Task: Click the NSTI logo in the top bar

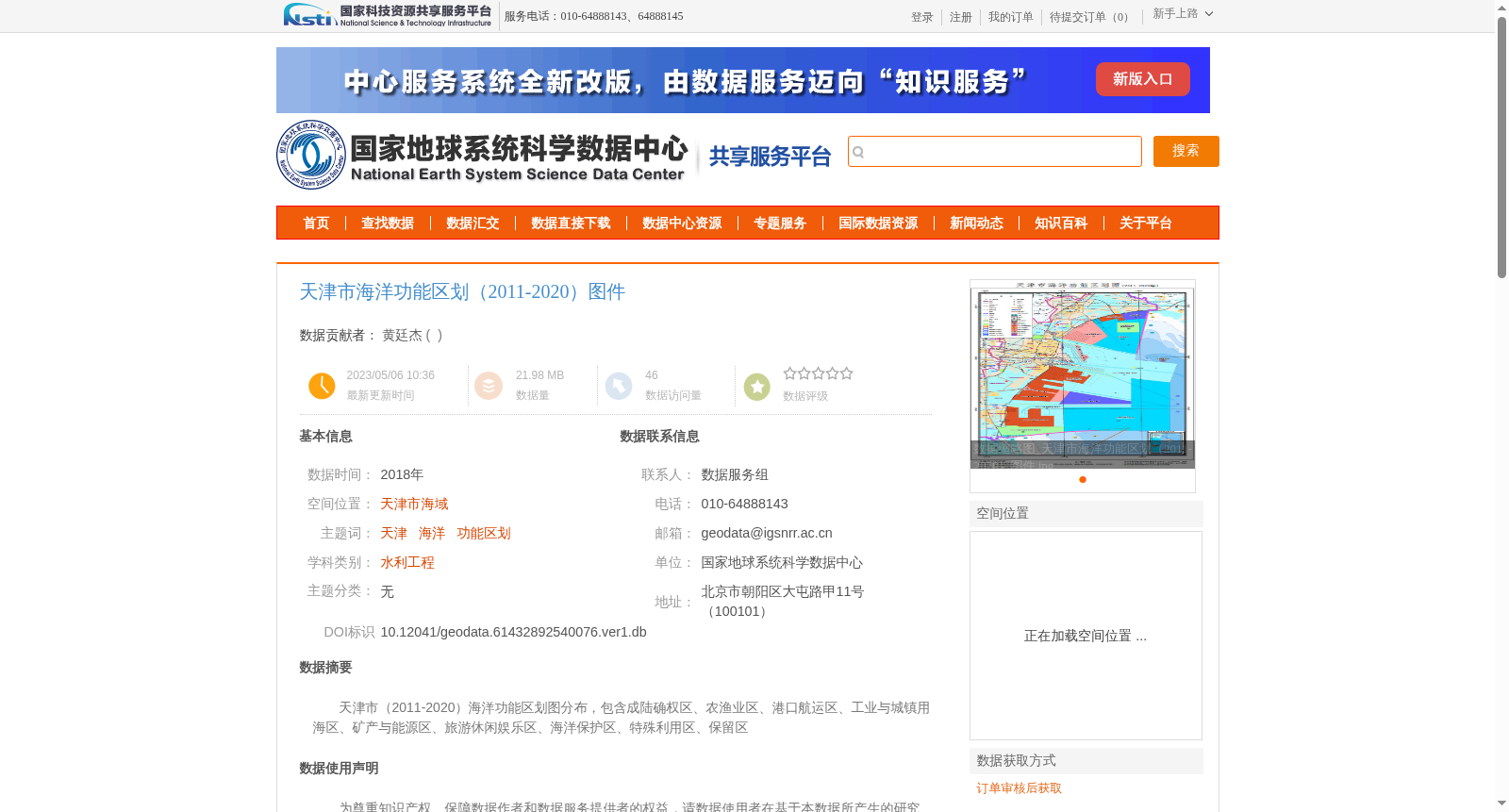Action: [x=388, y=14]
